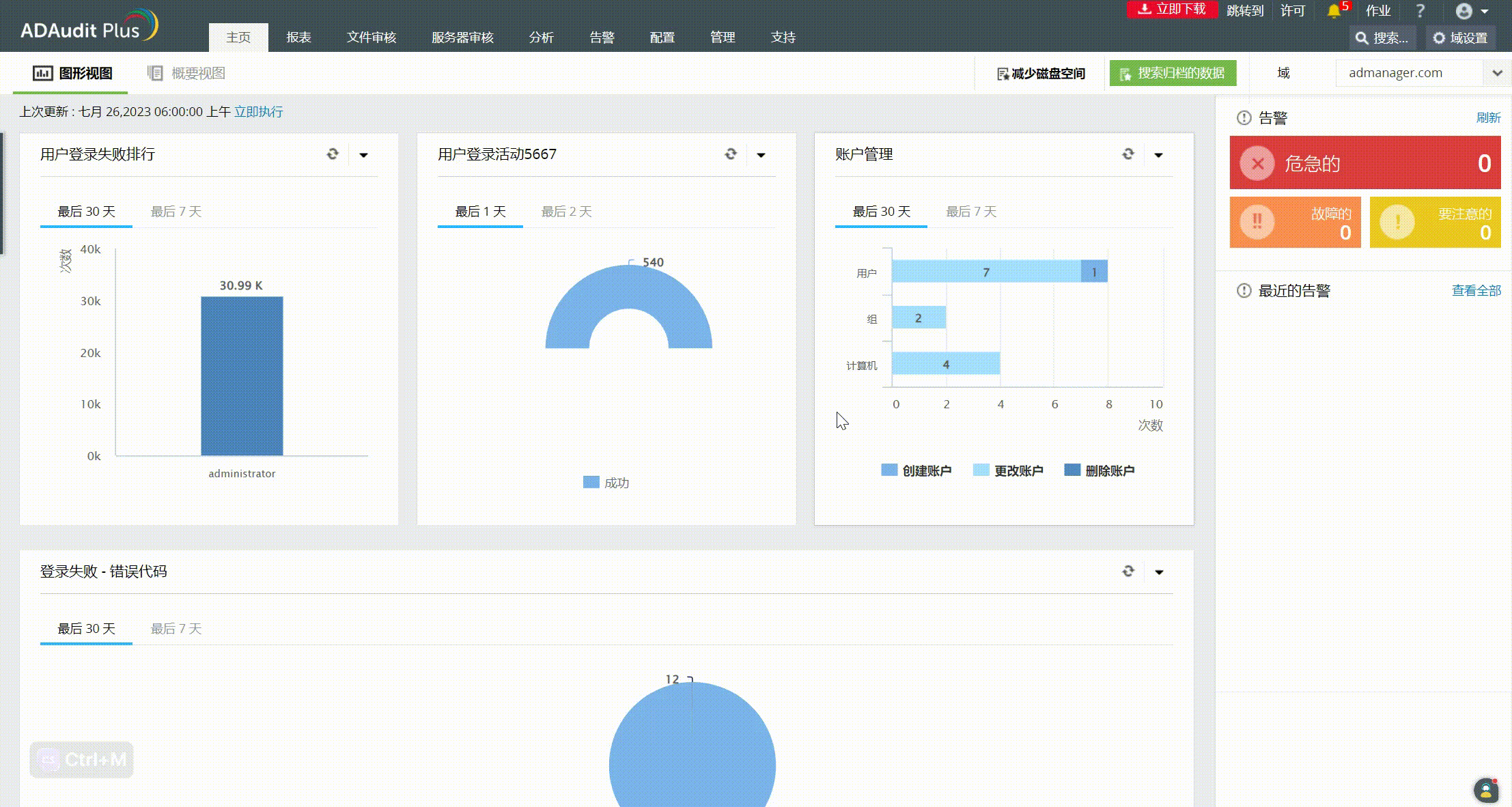Select 最后 7 天 in 用户登录失败排行
Image resolution: width=1512 pixels, height=807 pixels.
click(176, 212)
